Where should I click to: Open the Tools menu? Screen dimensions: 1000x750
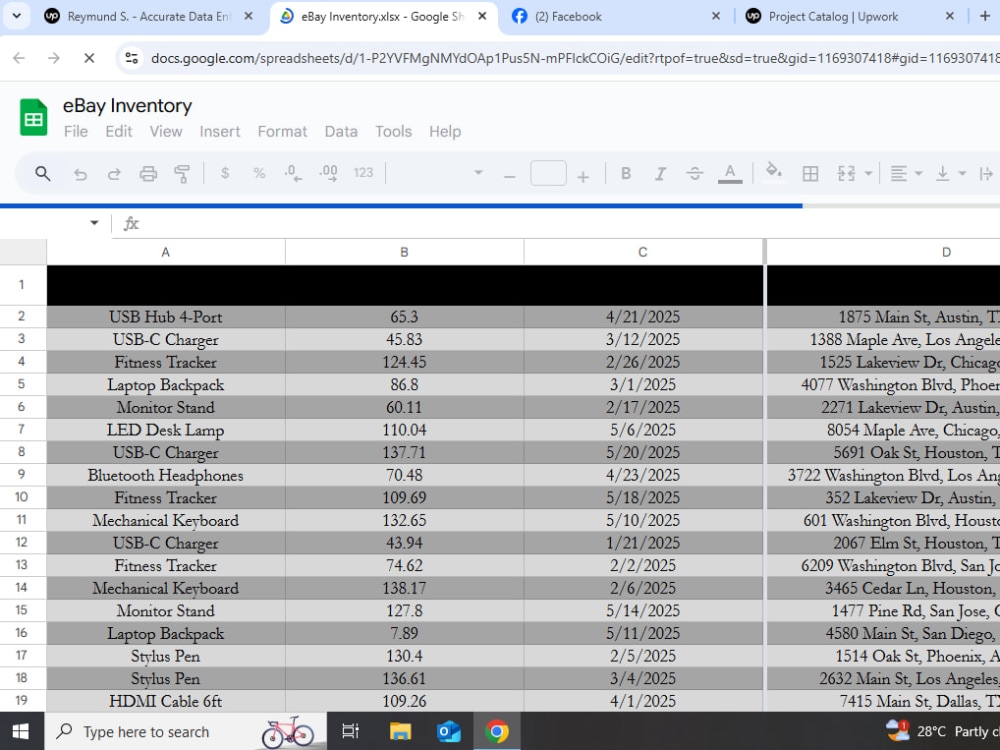[x=393, y=131]
